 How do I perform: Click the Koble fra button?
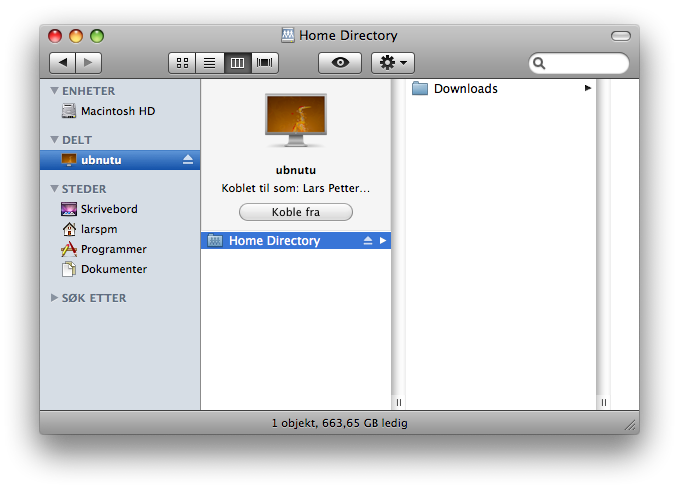296,212
